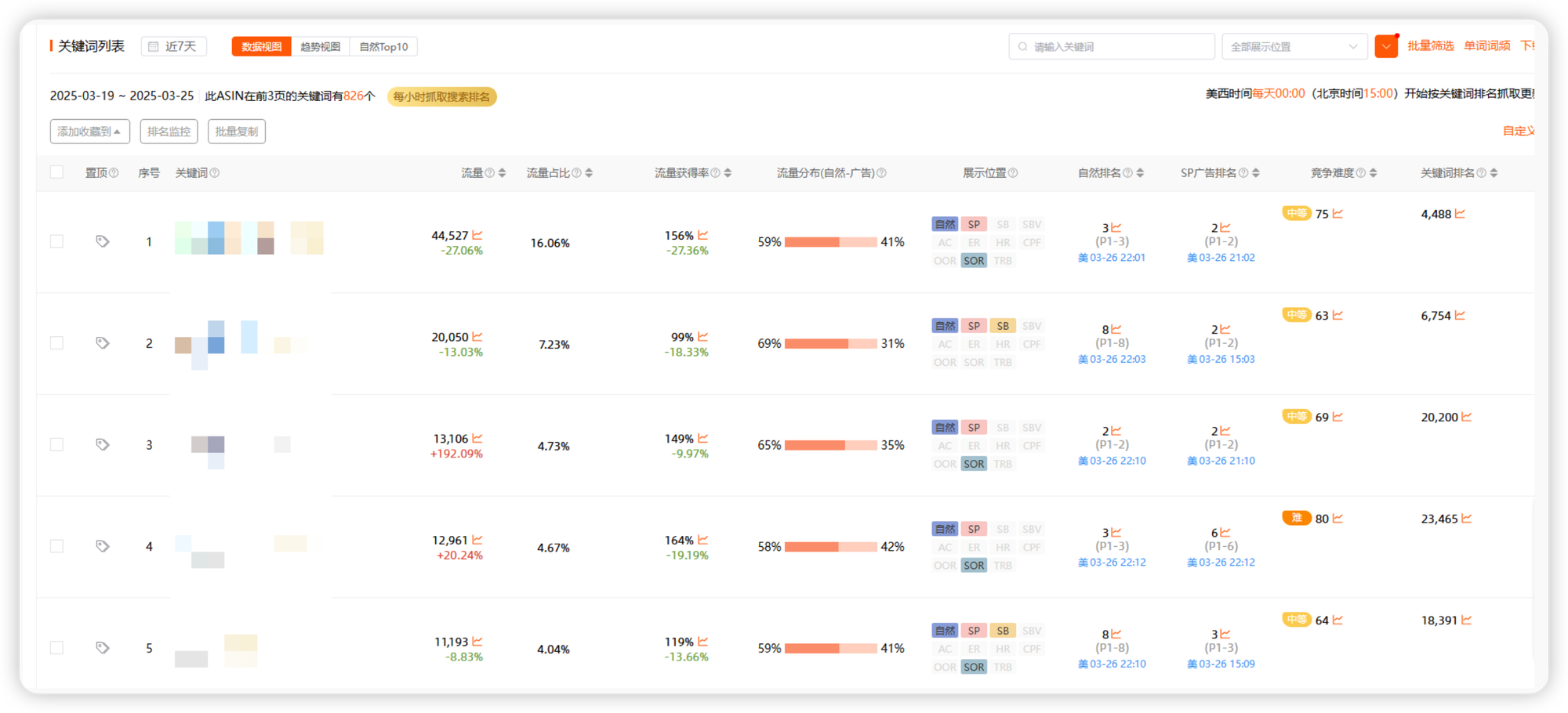The image size is (1568, 713).
Task: Sort by SP广告排名 column arrows
Action: click(x=1256, y=172)
